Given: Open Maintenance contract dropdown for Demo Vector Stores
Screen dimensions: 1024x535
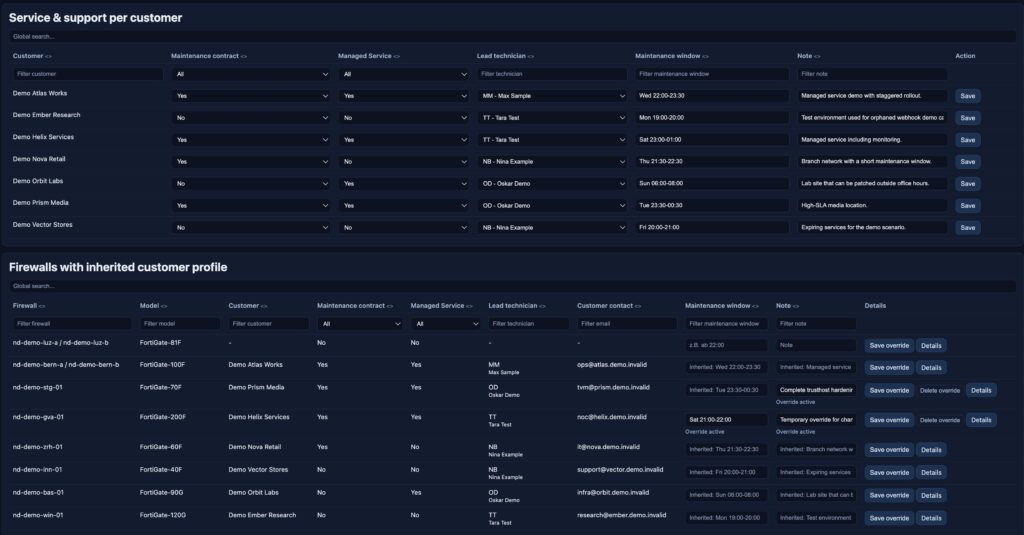Looking at the screenshot, I should pos(250,228).
